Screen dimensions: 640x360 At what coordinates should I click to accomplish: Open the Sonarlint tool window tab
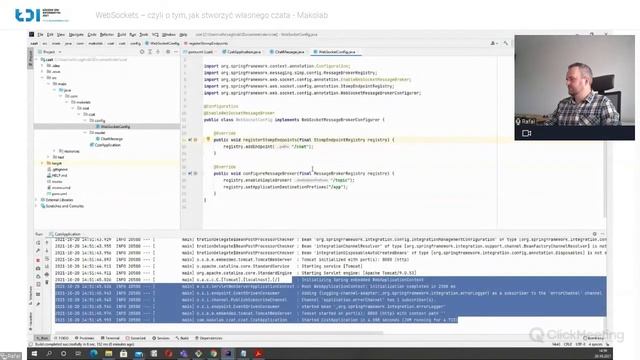pos(136,338)
